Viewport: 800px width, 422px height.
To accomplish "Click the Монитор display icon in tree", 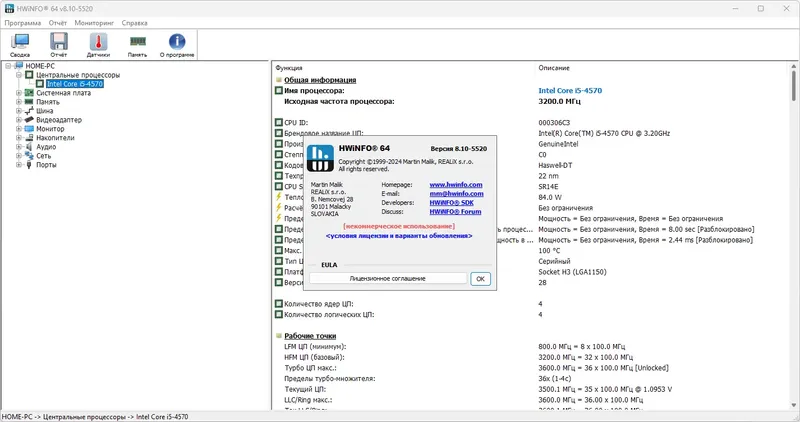I will (x=29, y=129).
